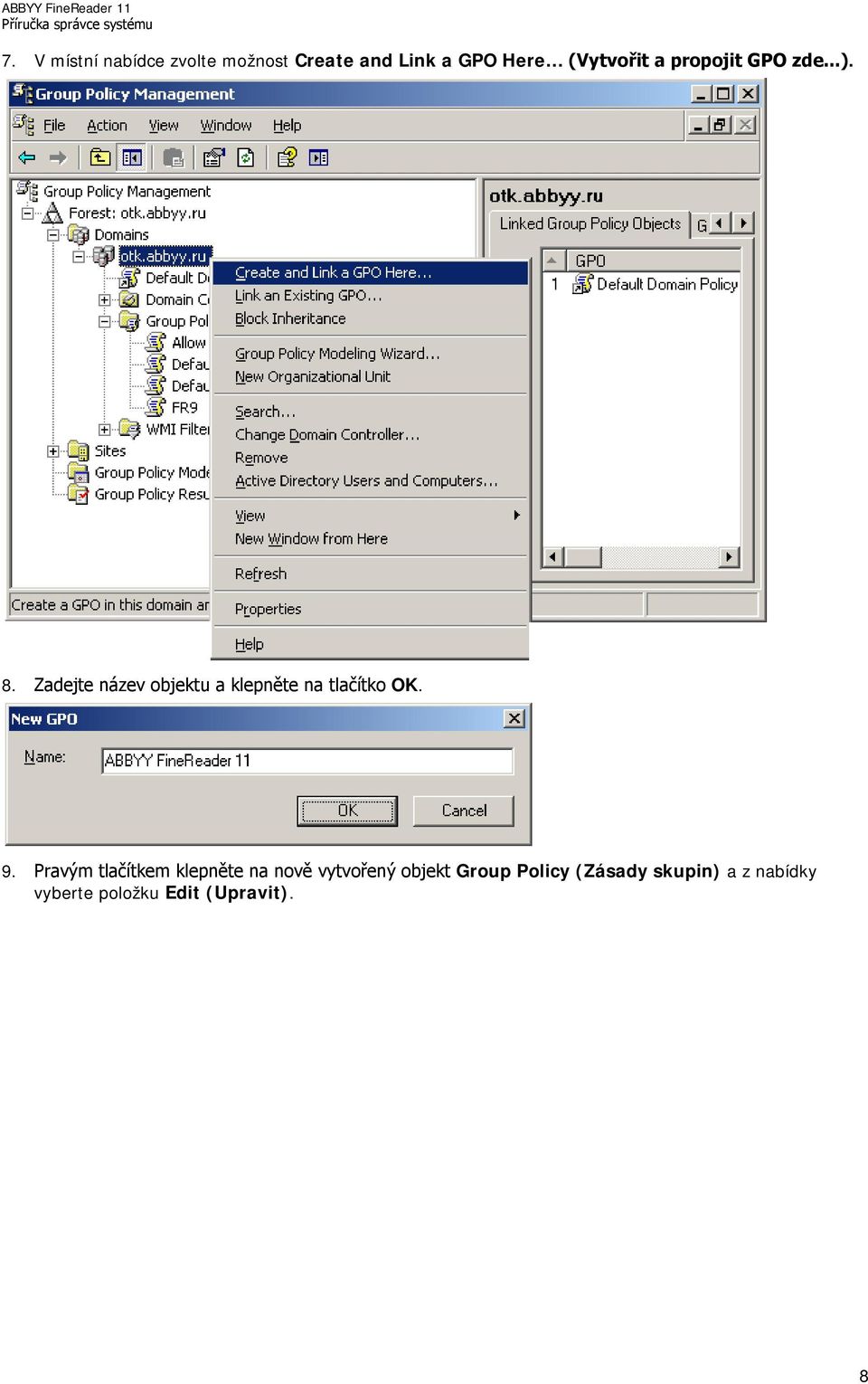The image size is (868, 1384).
Task: Click the Refresh toolbar icon
Action: coord(246,157)
